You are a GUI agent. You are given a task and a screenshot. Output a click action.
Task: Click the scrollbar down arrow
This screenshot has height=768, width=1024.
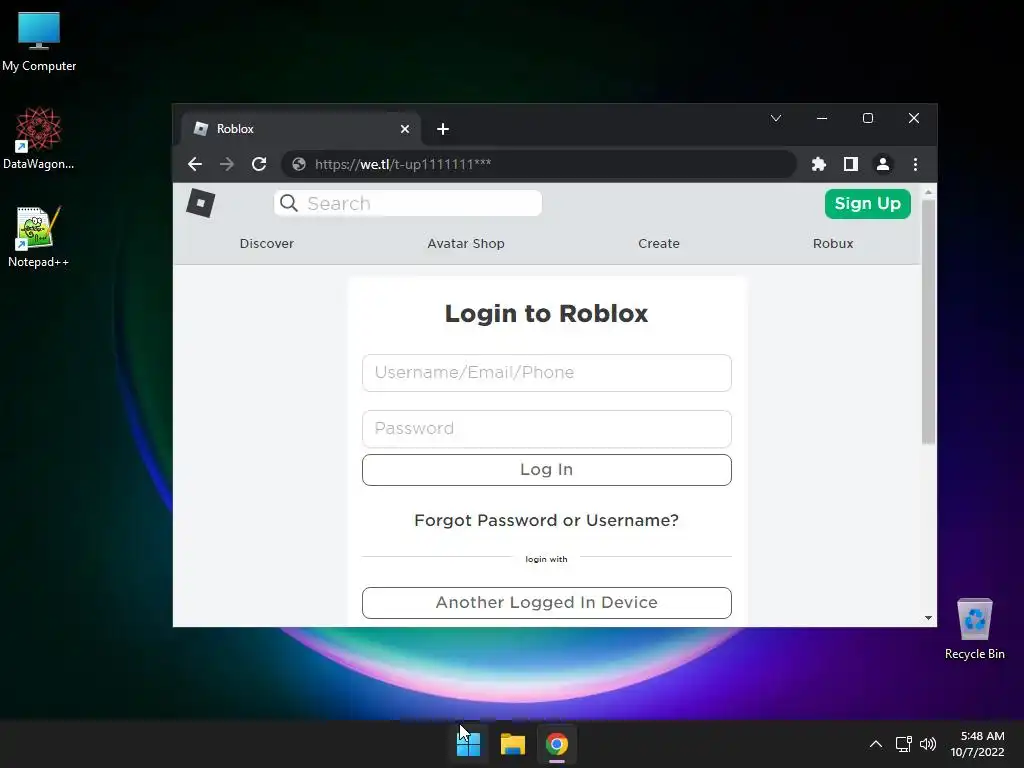[x=928, y=618]
